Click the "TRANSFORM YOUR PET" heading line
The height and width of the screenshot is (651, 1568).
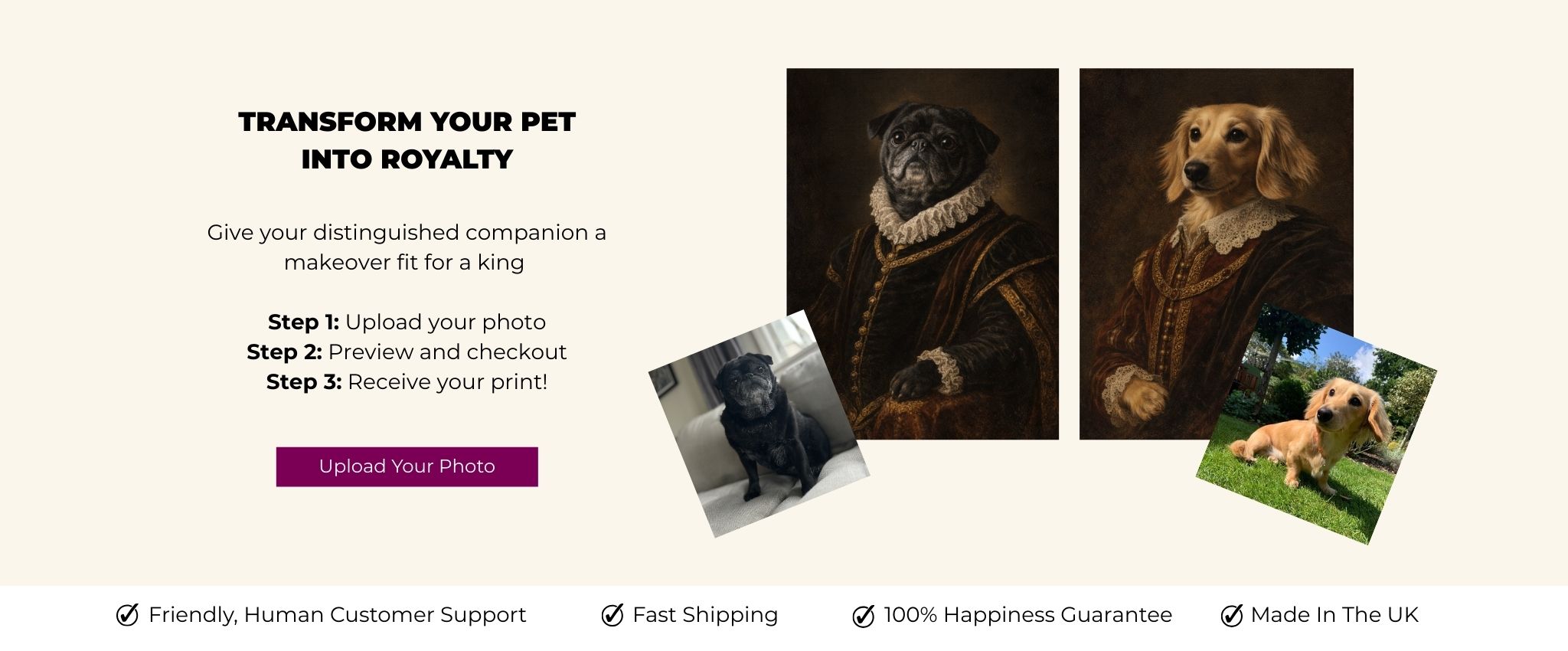[x=407, y=122]
